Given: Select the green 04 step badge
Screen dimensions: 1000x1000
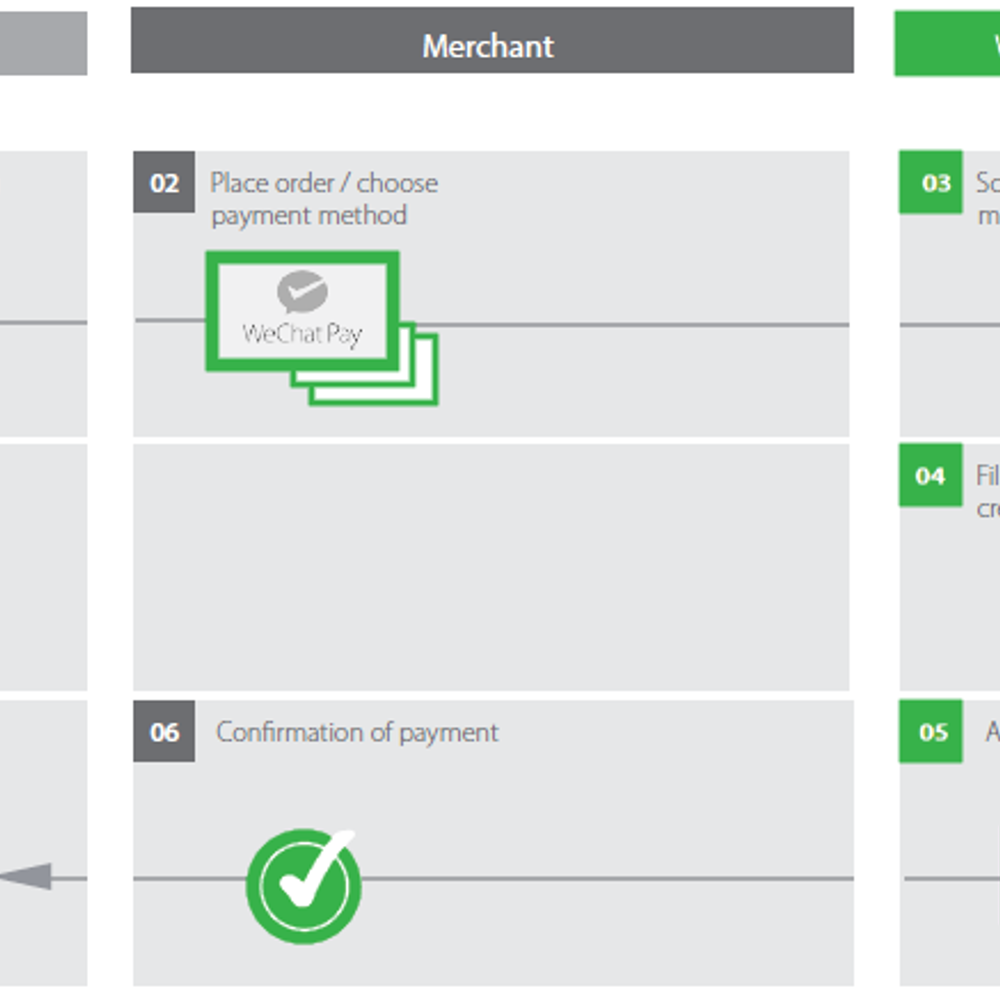Looking at the screenshot, I should (930, 475).
